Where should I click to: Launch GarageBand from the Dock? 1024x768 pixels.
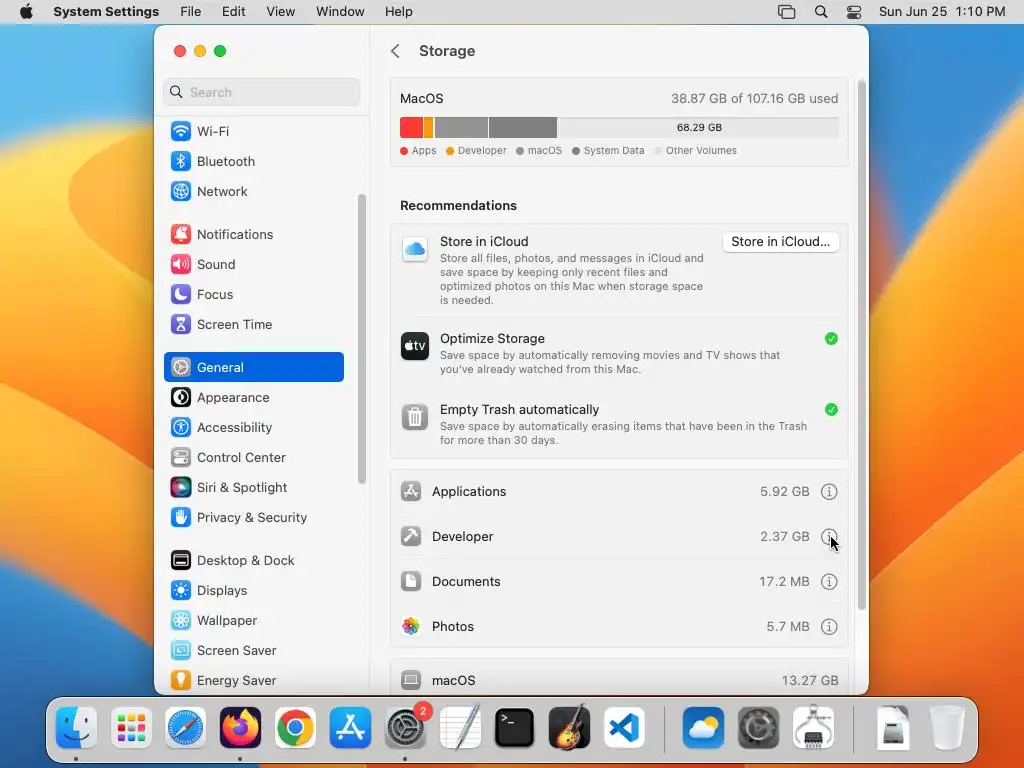click(x=569, y=727)
